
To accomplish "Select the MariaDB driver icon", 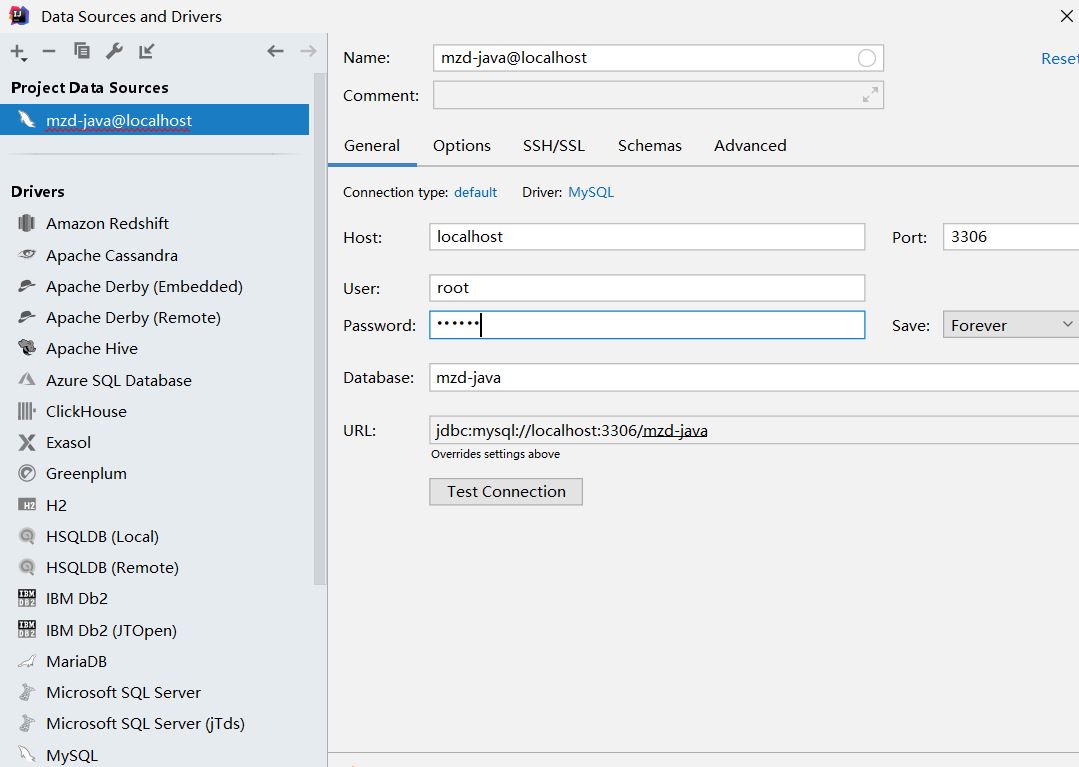I will (26, 661).
